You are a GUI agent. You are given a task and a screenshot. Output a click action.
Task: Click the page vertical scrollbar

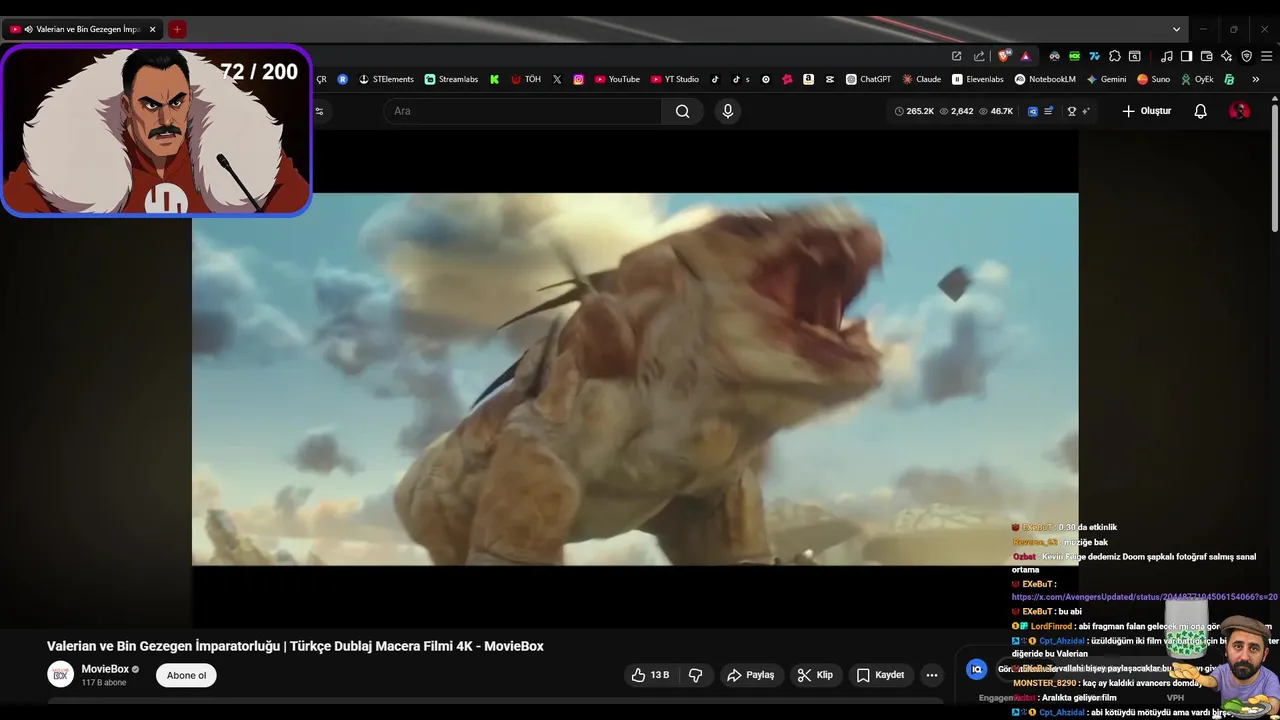(x=1274, y=168)
